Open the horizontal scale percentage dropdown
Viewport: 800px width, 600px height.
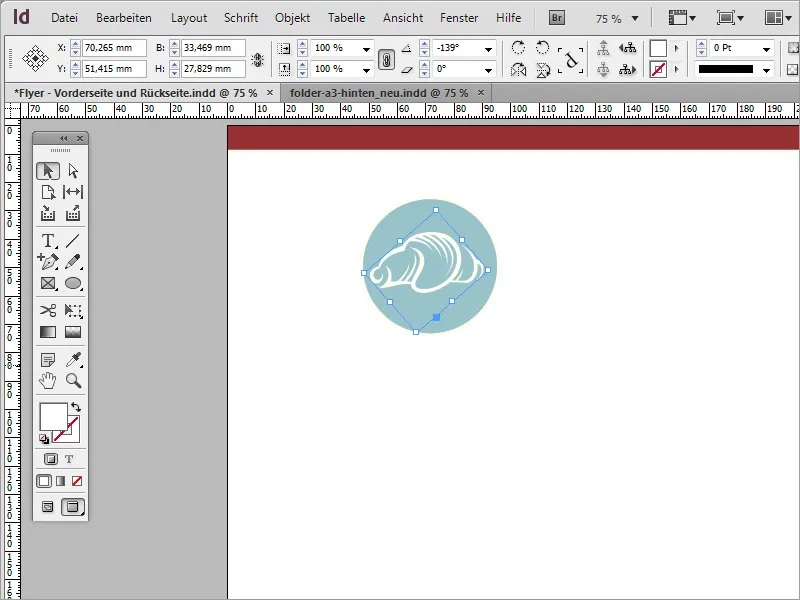[366, 49]
